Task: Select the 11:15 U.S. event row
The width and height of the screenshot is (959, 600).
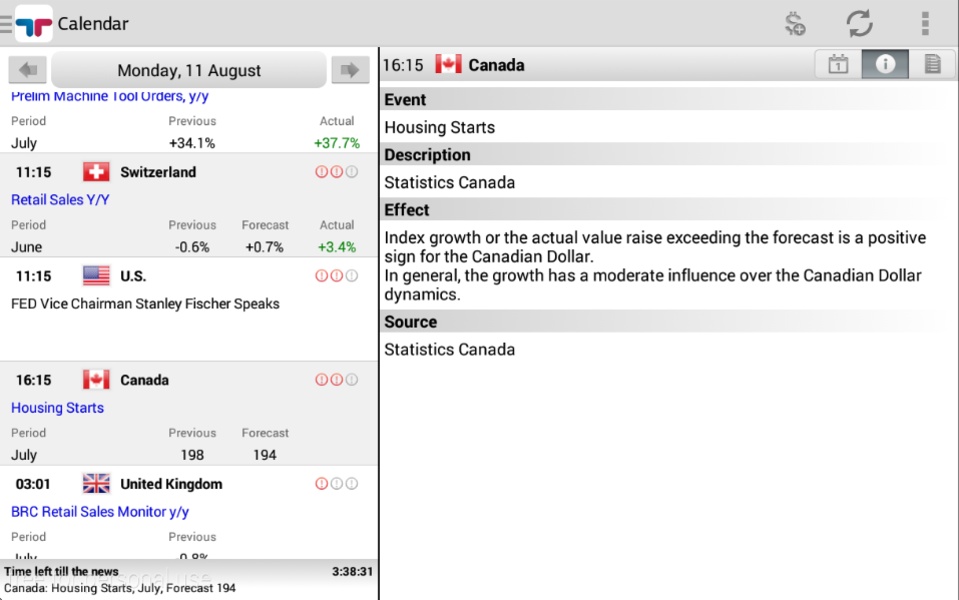Action: 189,309
